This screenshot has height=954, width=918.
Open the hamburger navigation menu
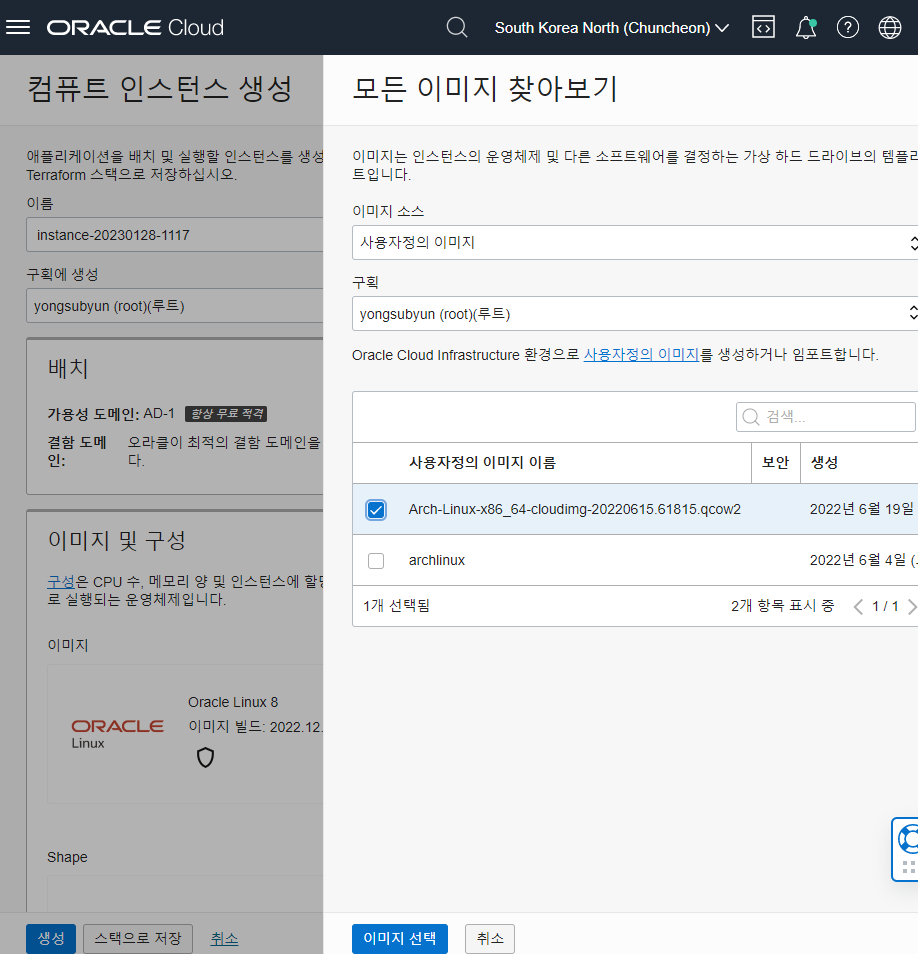18,27
